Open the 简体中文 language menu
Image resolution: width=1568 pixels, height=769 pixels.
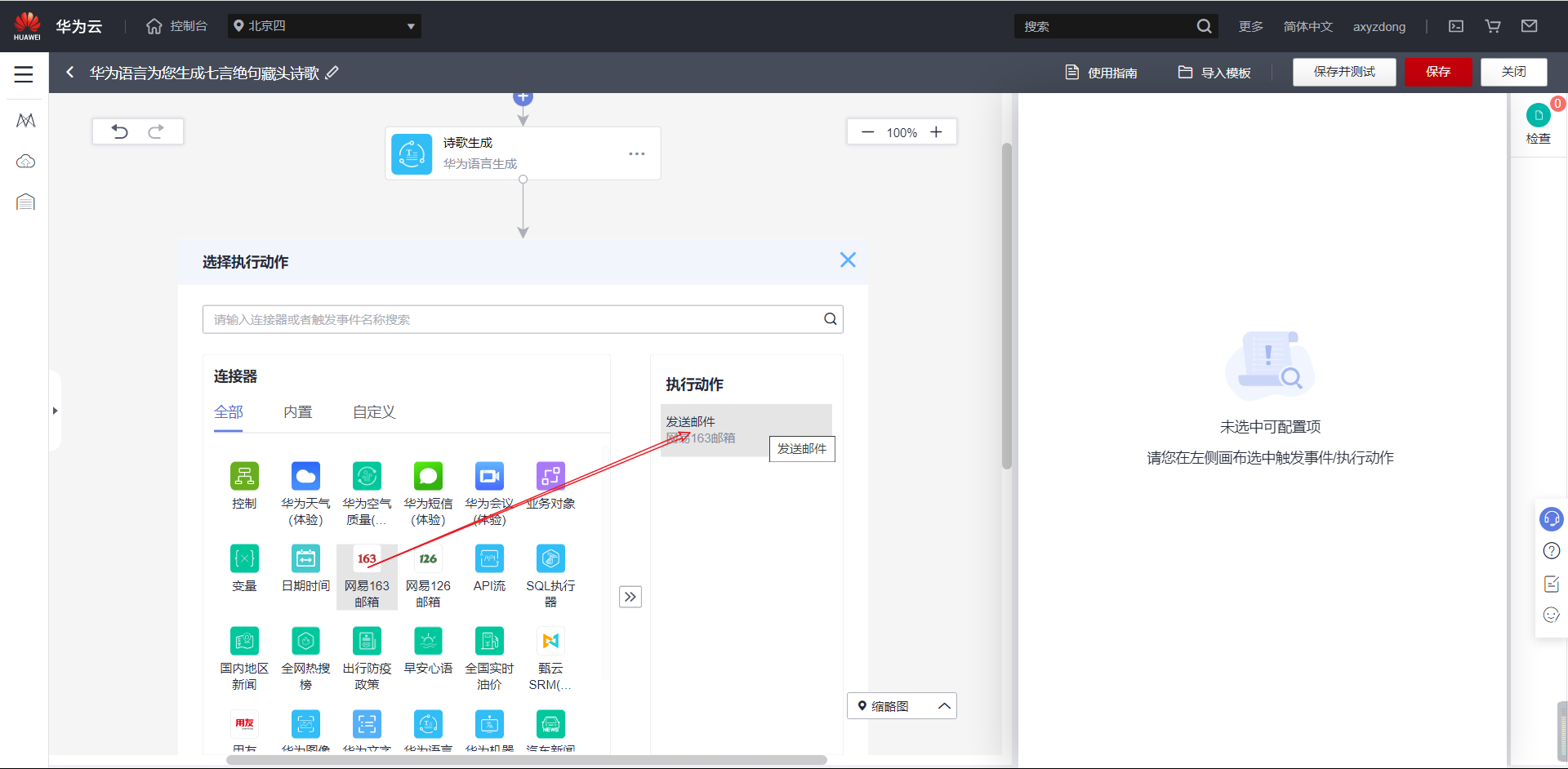coord(1307,26)
